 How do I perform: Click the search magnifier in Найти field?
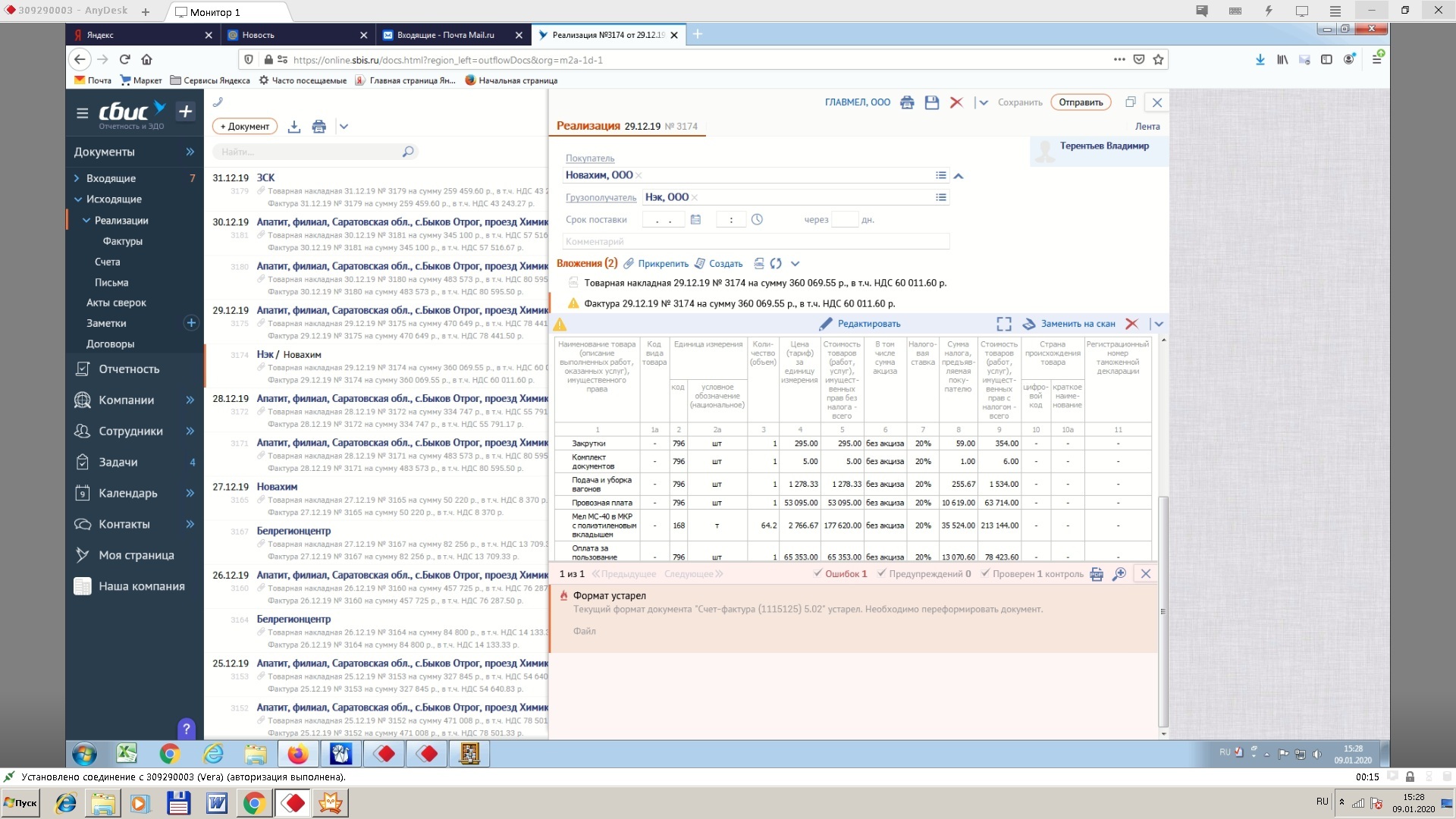[x=408, y=152]
